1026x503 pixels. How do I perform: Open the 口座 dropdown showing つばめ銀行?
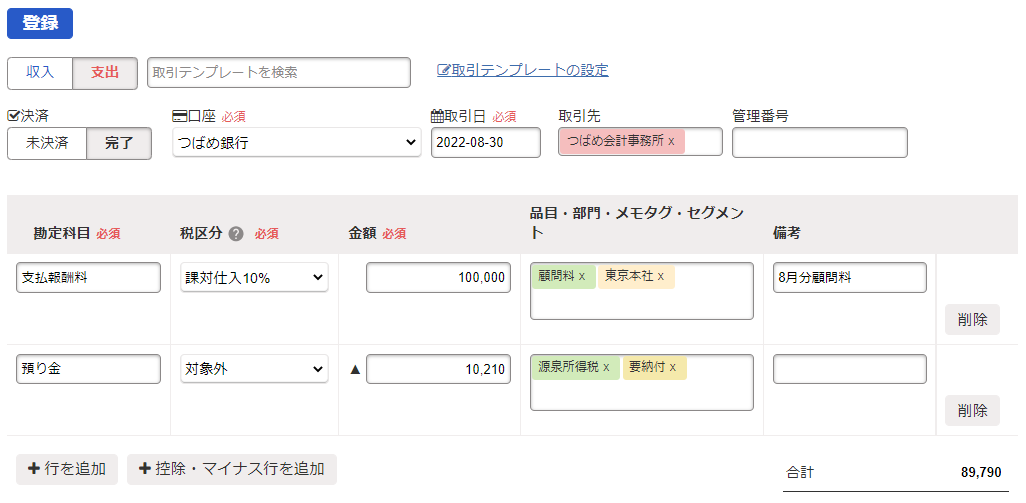click(x=297, y=143)
